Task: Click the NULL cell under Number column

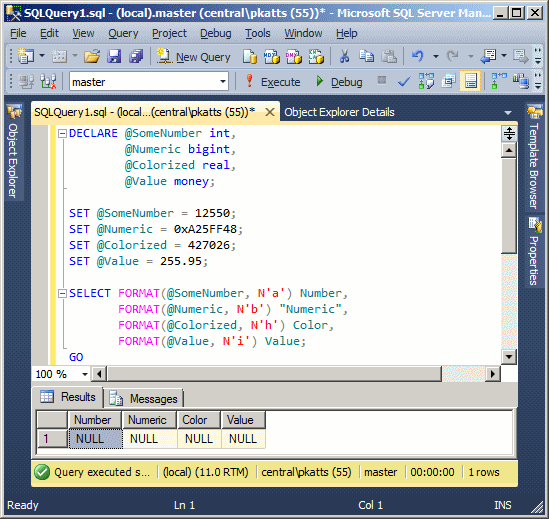Action: (96, 439)
